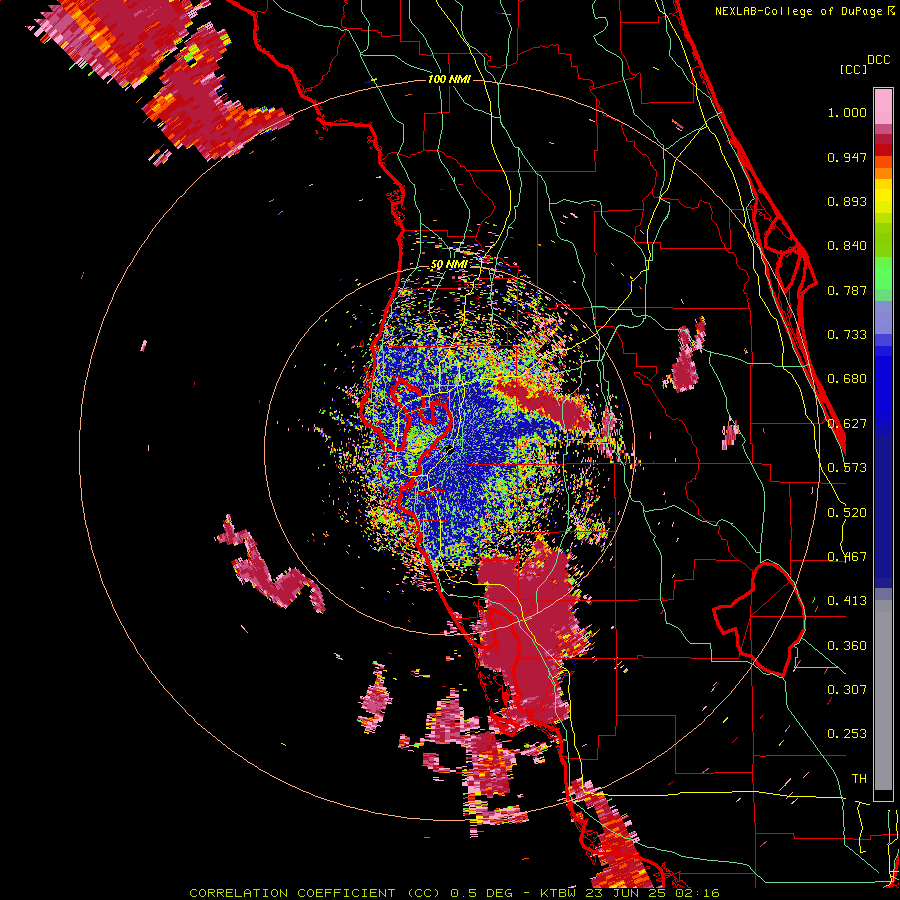Click the DCC label above the color scale
Viewport: 900px width, 900px height.
click(x=878, y=60)
